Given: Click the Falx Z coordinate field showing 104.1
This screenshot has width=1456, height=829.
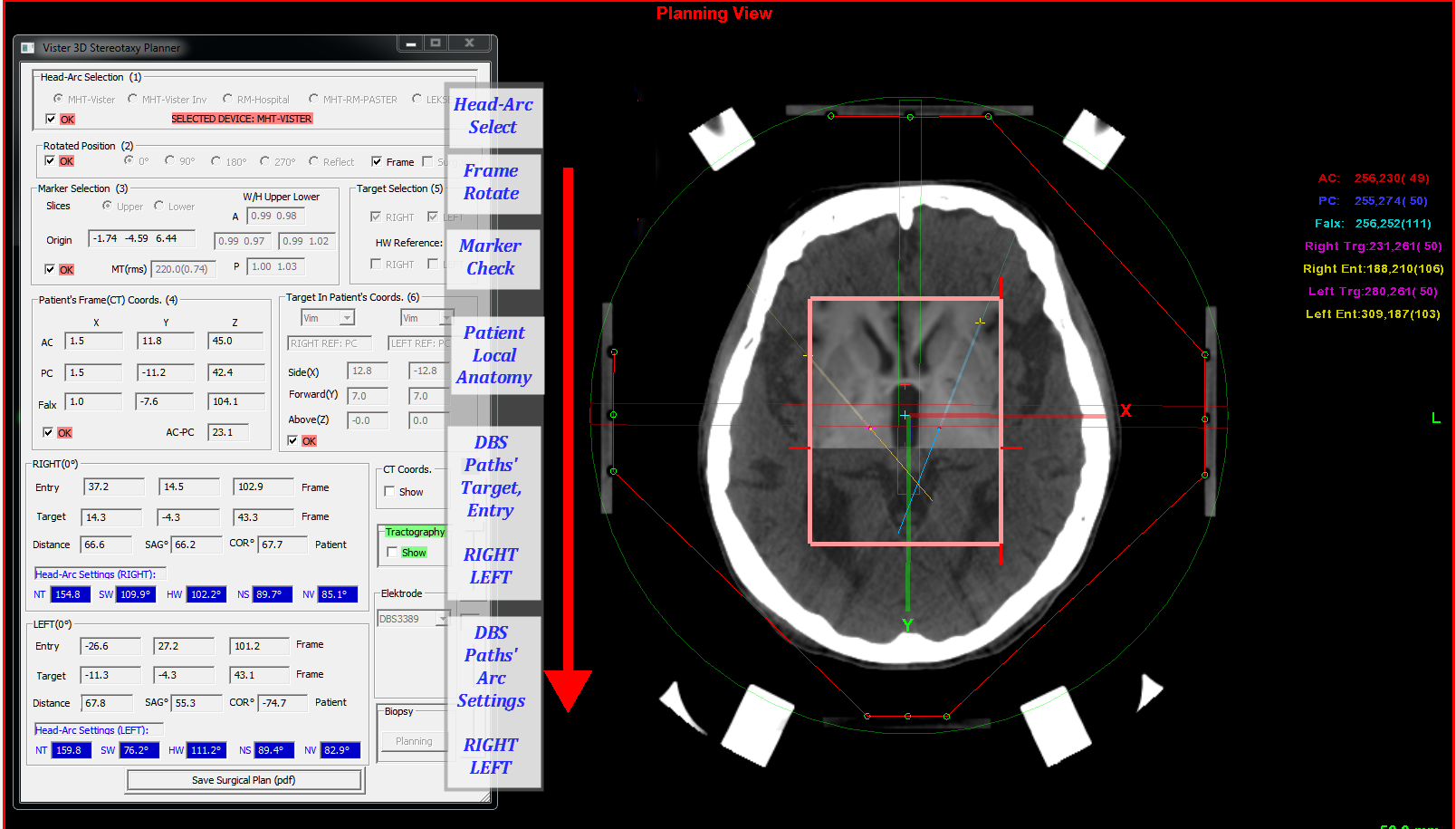Looking at the screenshot, I should pos(235,401).
